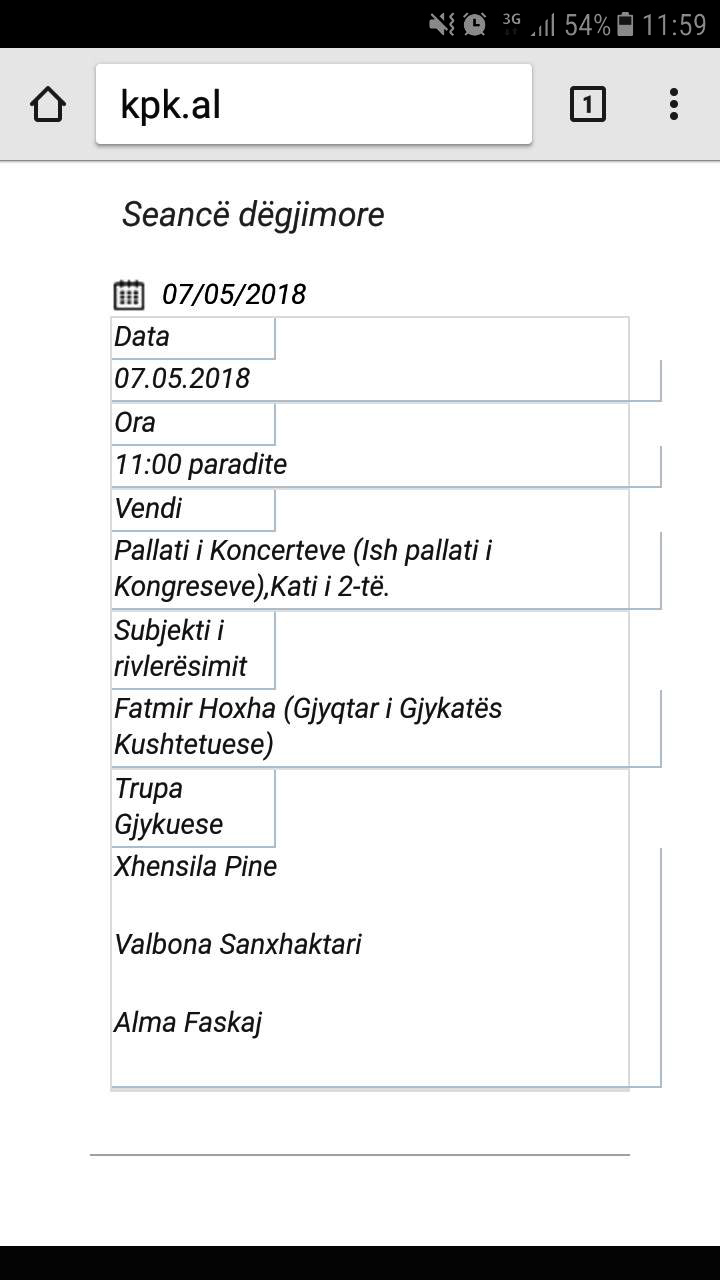Tap the browser home icon
This screenshot has height=1280, width=720.
(x=48, y=104)
